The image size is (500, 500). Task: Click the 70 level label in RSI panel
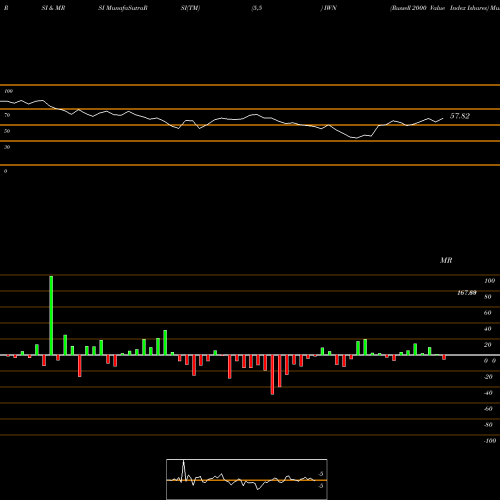[x=7, y=115]
